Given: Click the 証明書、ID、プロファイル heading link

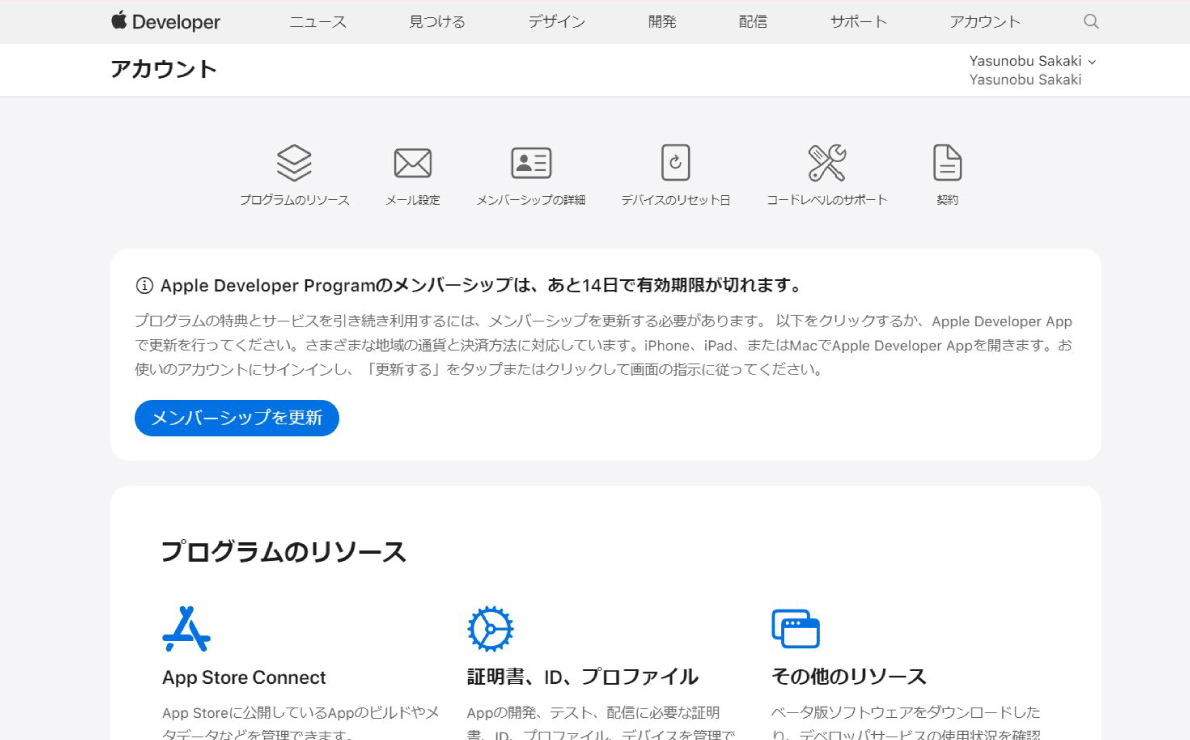Looking at the screenshot, I should (x=582, y=677).
